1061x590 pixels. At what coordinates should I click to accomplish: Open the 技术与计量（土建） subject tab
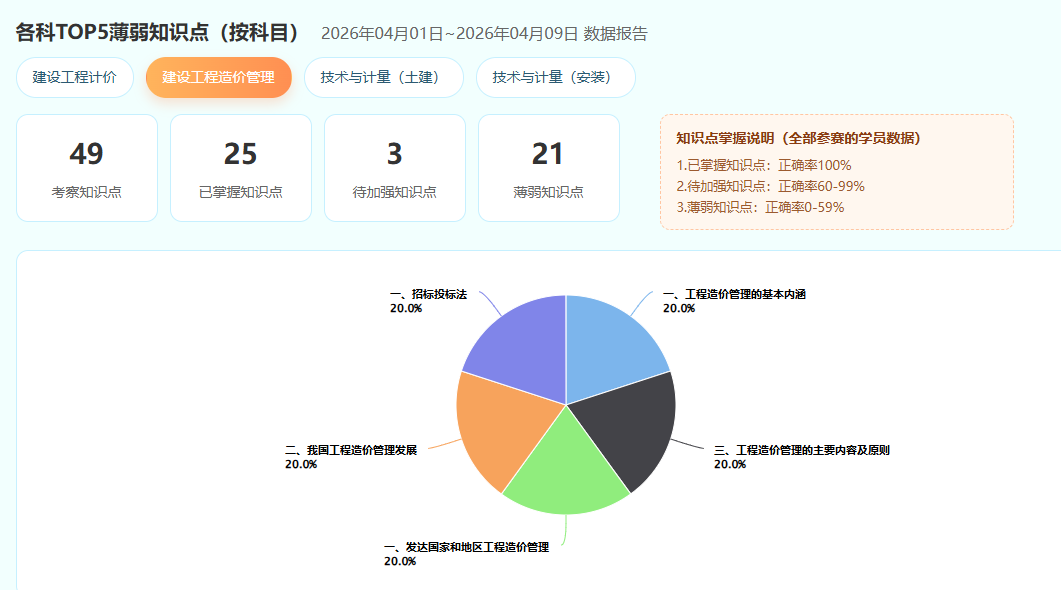coord(383,78)
